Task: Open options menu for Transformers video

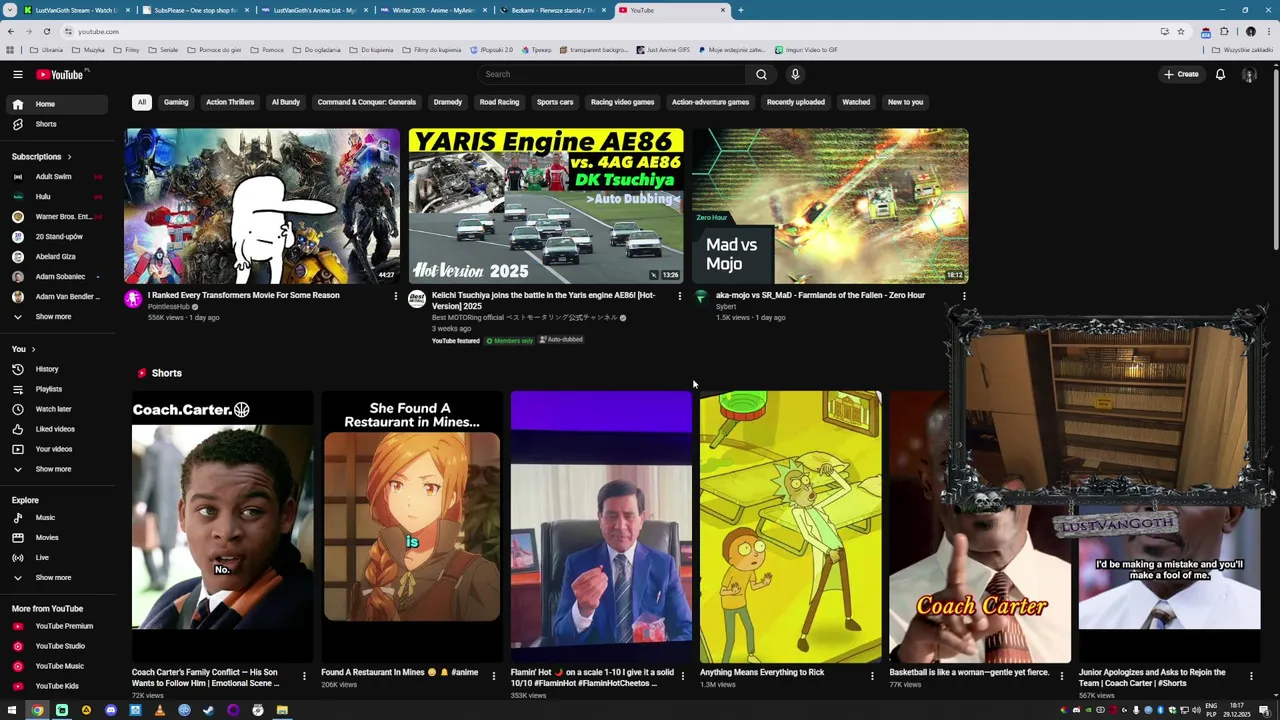Action: coord(395,296)
